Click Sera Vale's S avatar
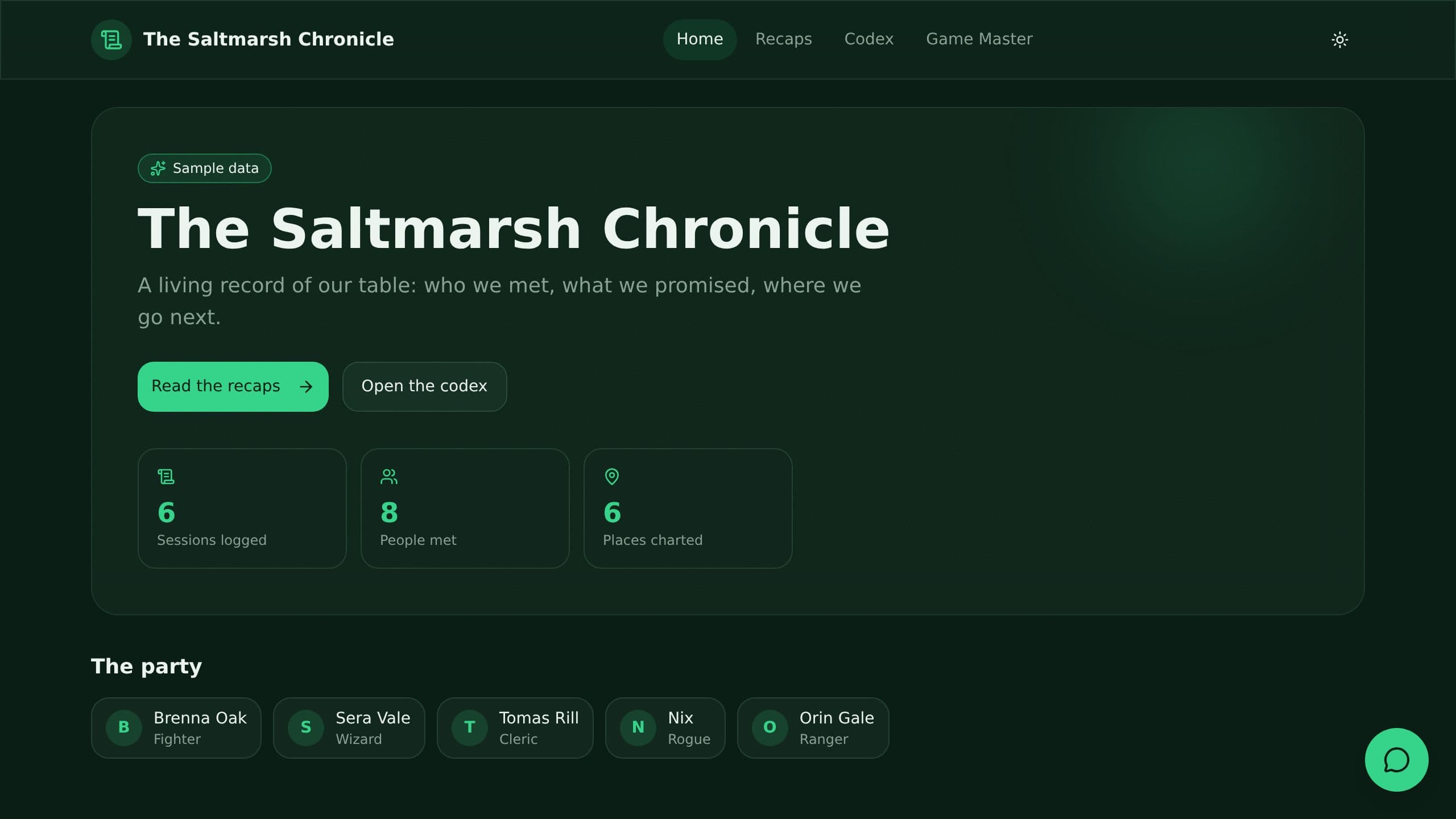 click(306, 727)
